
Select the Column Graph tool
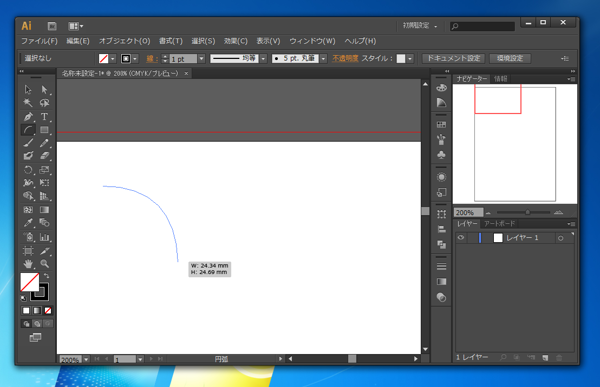coord(44,237)
